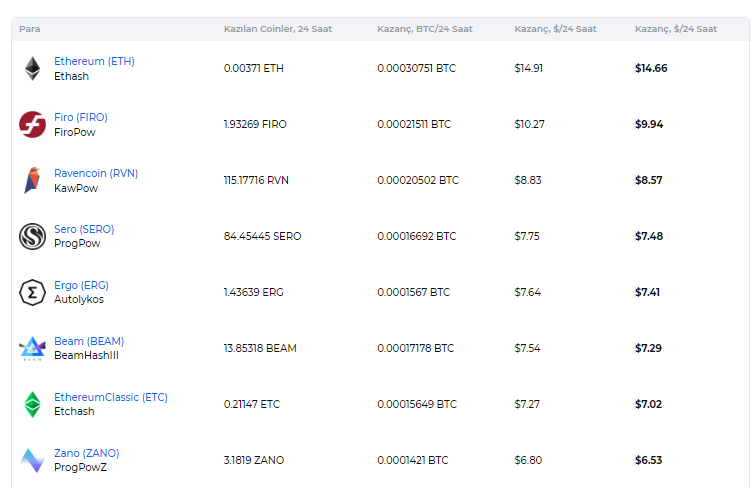Open the Beam (BEAM) link
755x488 pixels.
89,341
